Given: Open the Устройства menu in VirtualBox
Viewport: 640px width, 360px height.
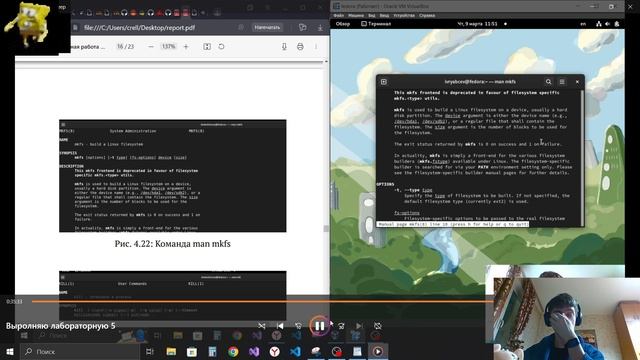Looking at the screenshot, I should point(404,16).
